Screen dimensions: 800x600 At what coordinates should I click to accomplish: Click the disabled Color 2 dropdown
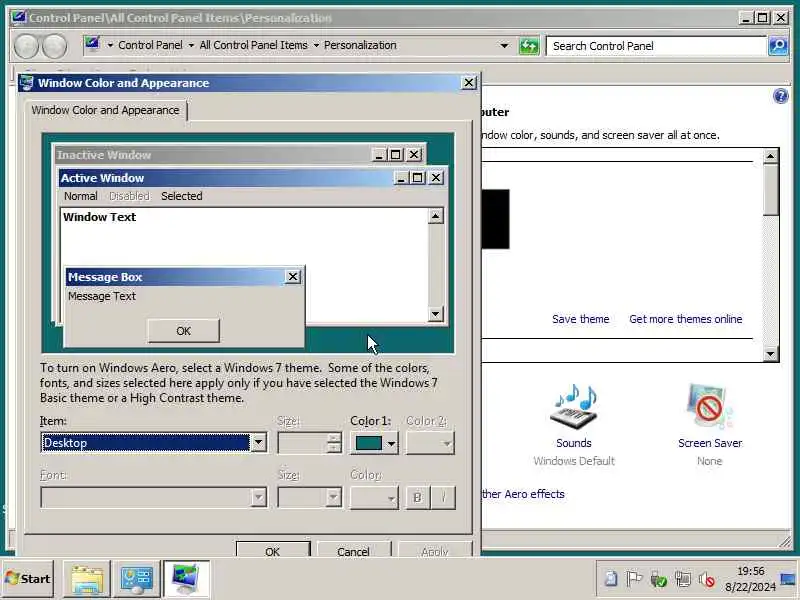coord(430,443)
